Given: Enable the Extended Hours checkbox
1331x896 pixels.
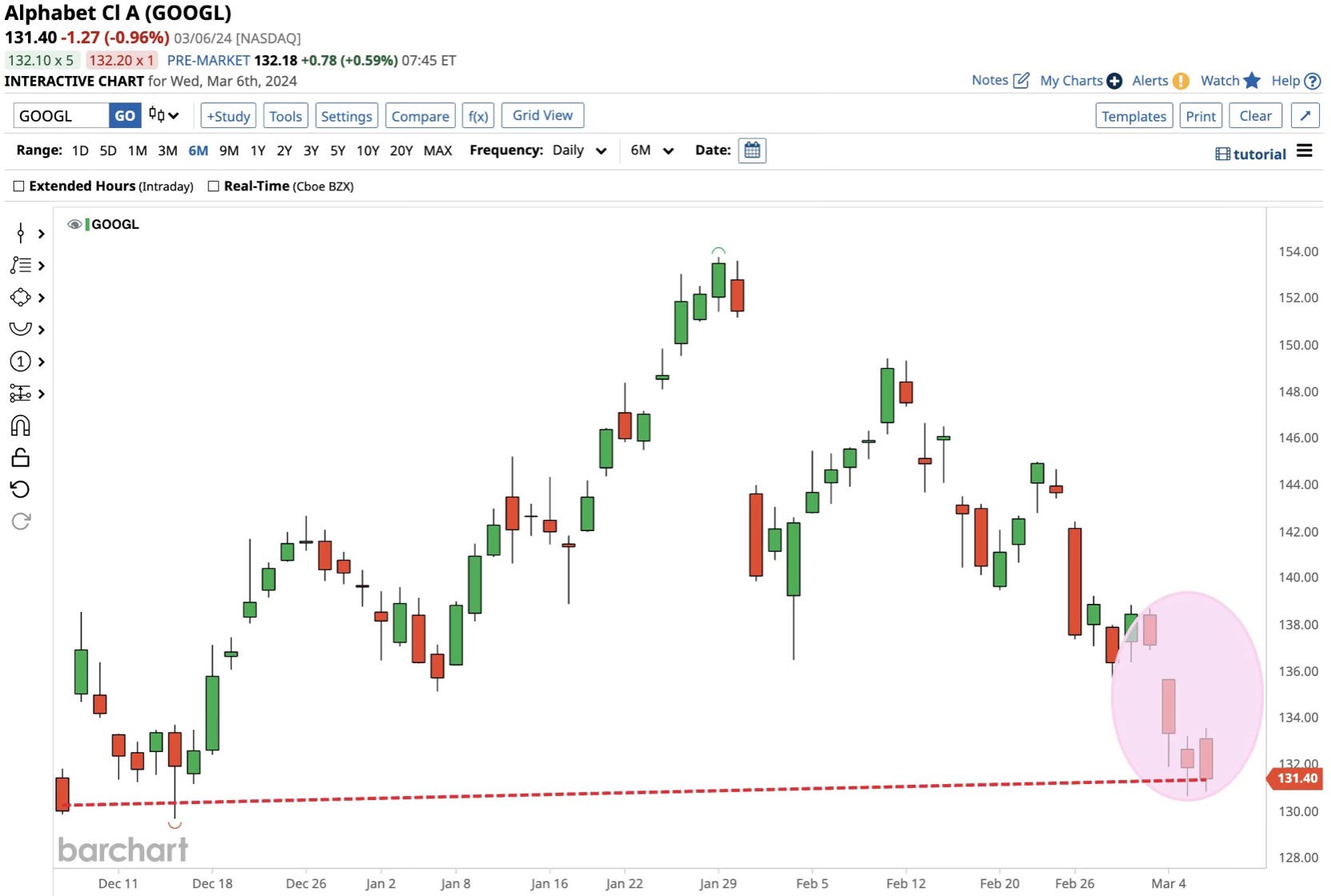Looking at the screenshot, I should (18, 186).
